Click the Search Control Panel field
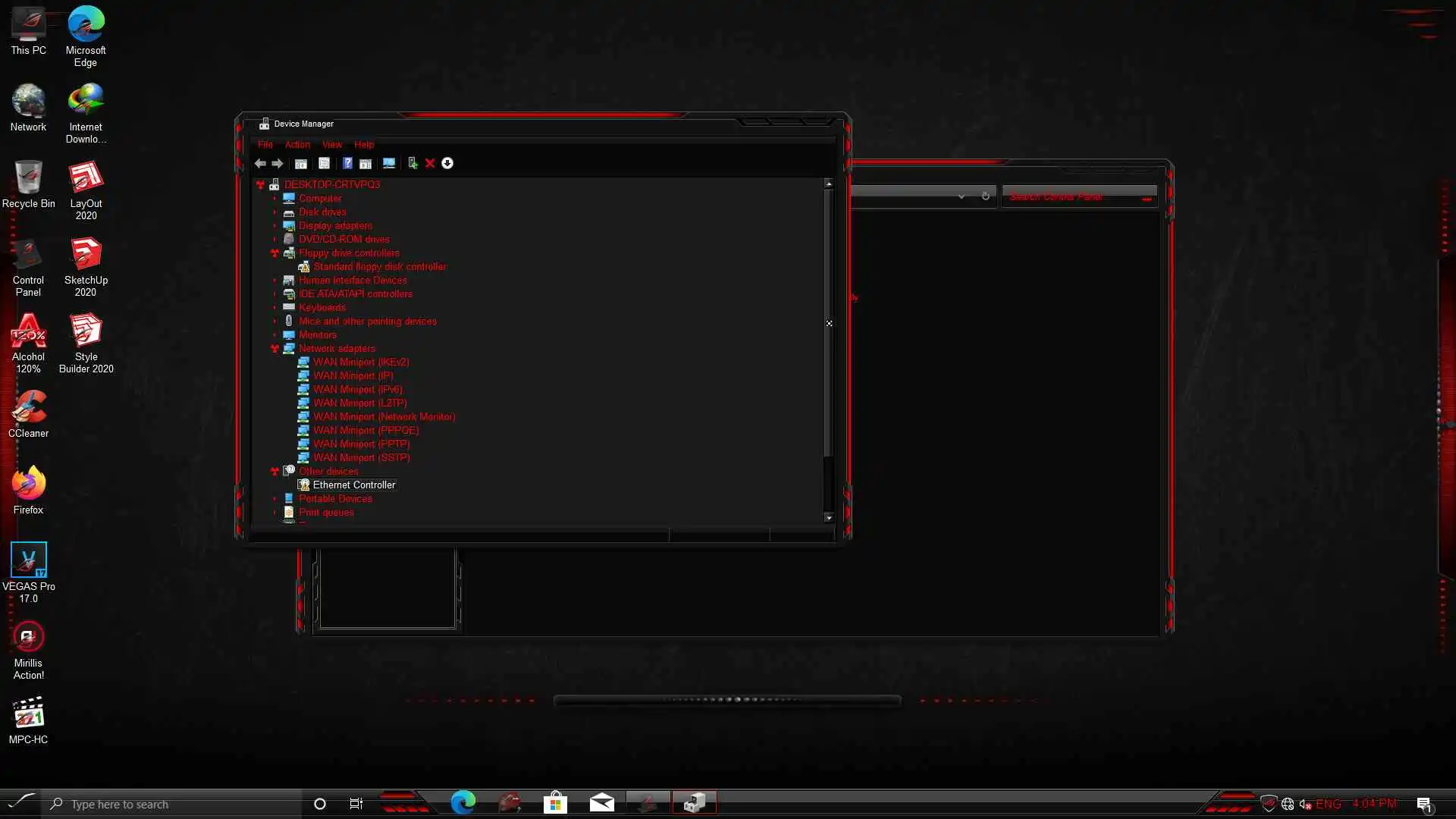Viewport: 1456px width, 819px height. click(1069, 197)
